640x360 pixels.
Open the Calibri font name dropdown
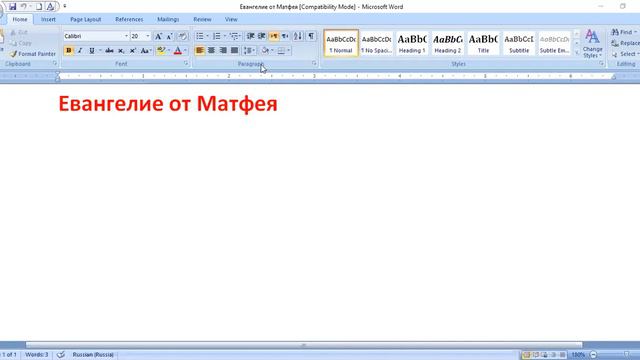point(126,36)
